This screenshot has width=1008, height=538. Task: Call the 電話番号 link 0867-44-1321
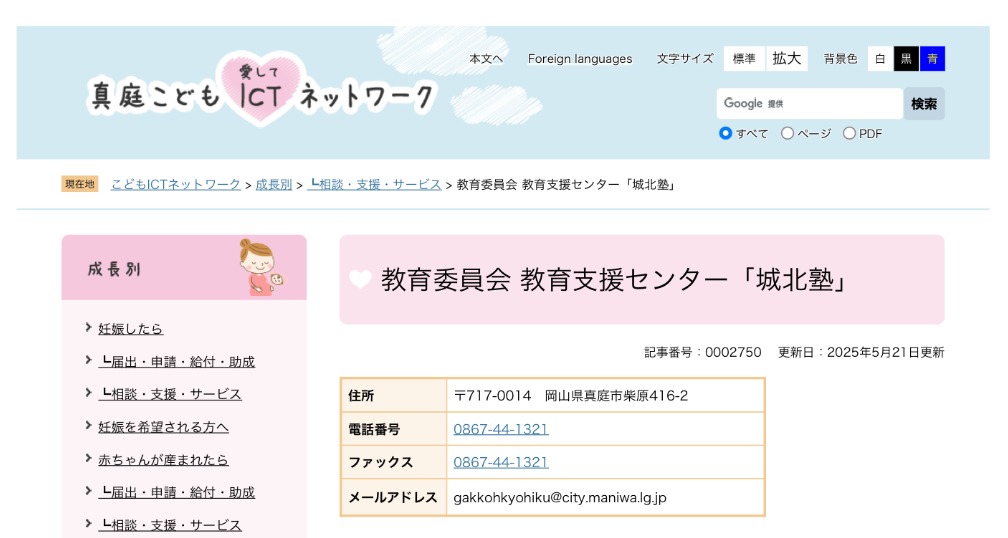[501, 429]
